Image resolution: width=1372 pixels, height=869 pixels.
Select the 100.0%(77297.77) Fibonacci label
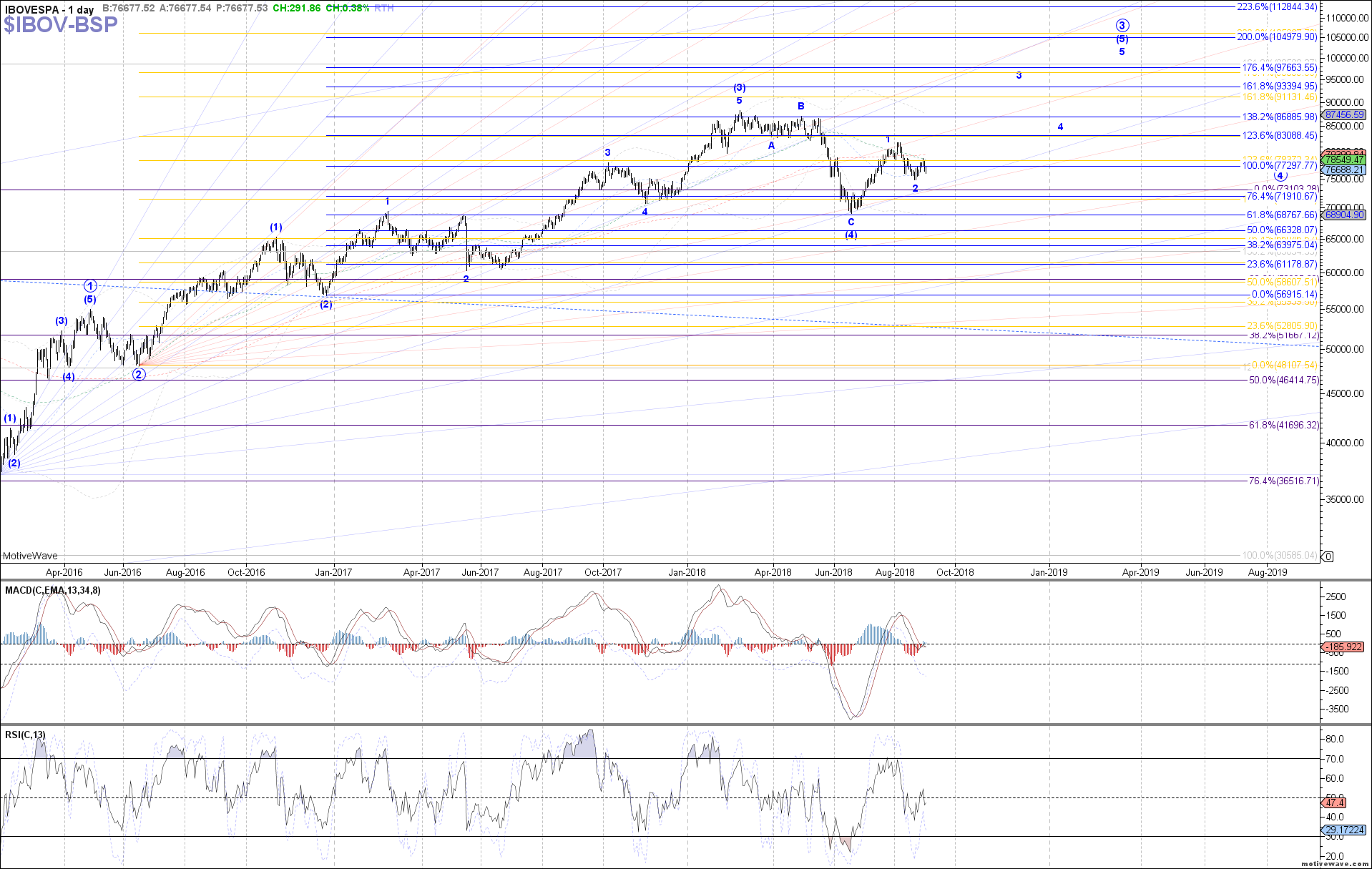[x=1280, y=165]
